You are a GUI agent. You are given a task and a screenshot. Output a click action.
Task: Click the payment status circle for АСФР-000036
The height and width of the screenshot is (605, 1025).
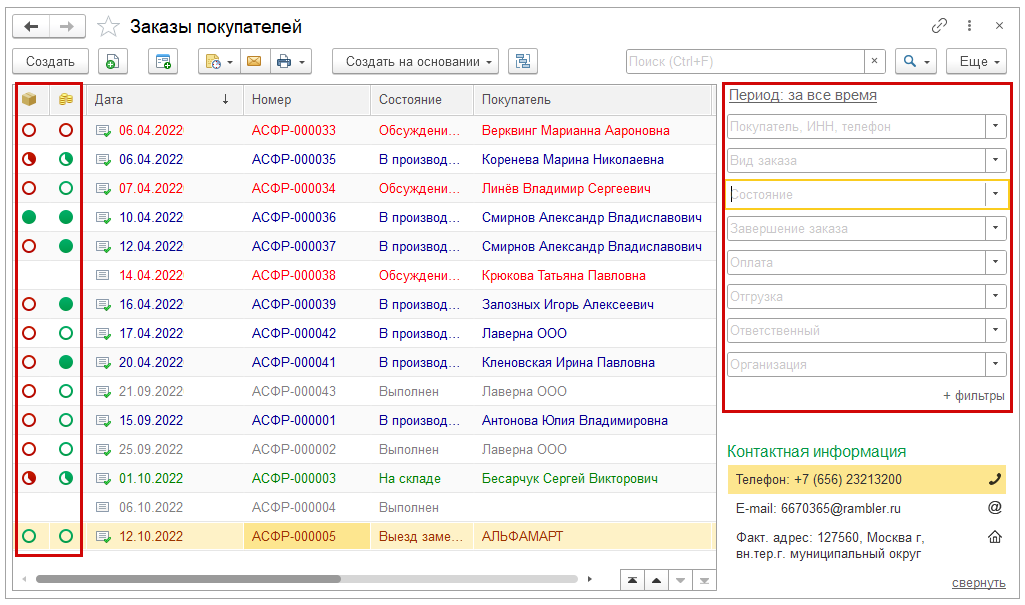pyautogui.click(x=65, y=217)
